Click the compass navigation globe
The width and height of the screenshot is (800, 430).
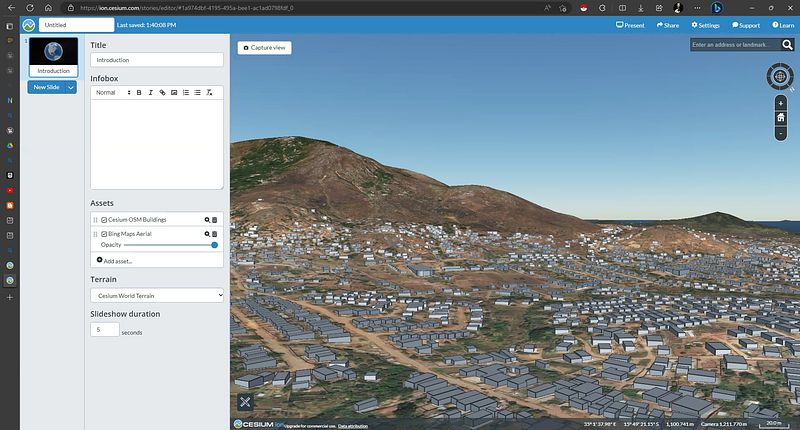[780, 76]
